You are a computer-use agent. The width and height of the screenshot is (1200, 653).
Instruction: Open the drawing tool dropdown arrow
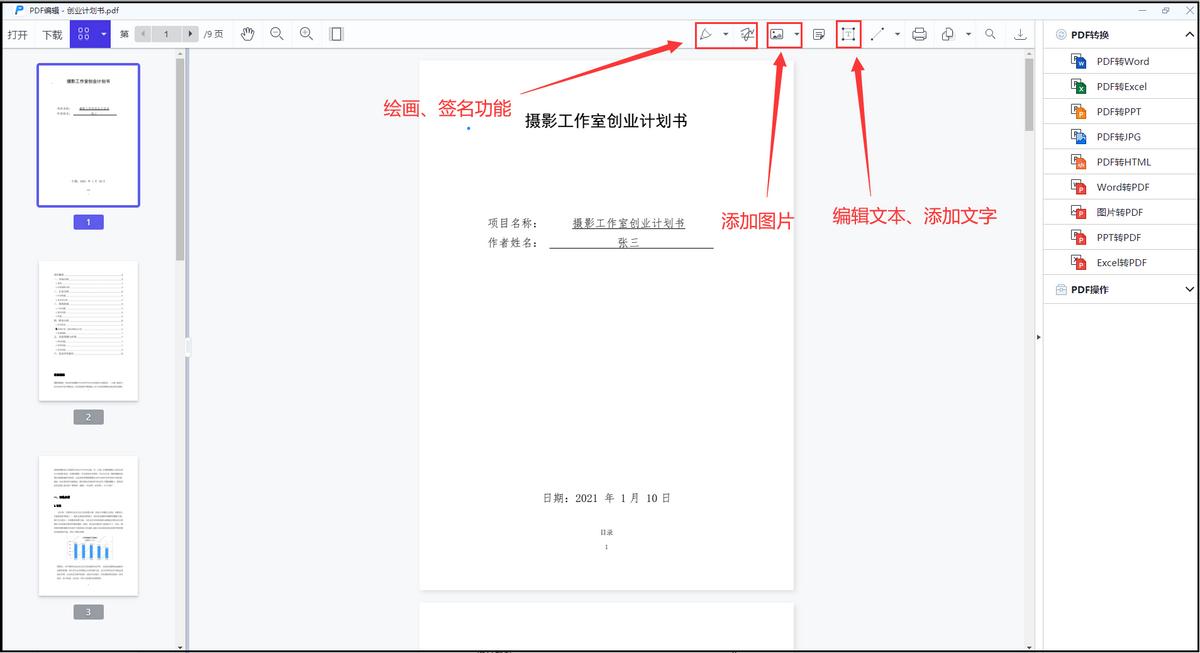pyautogui.click(x=725, y=34)
